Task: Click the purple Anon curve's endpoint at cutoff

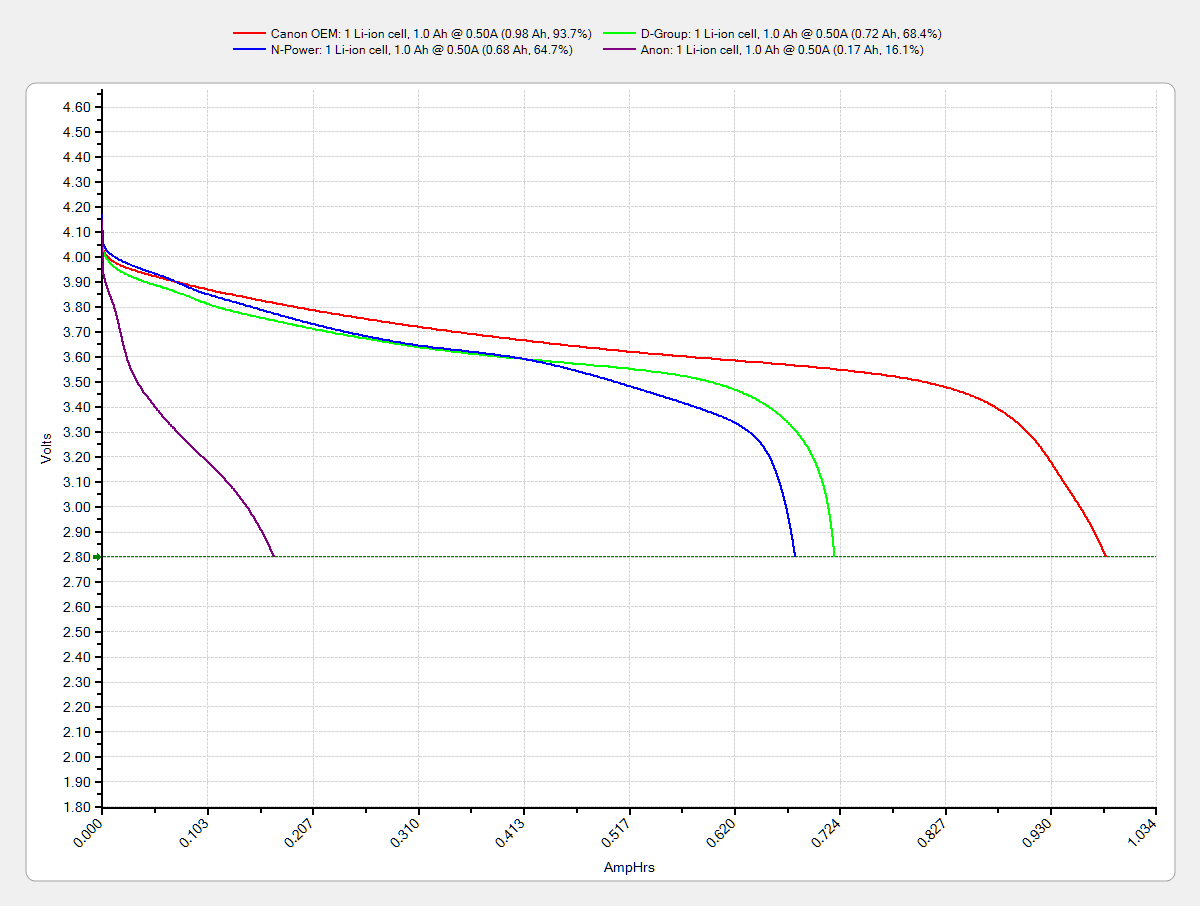Action: coord(274,556)
